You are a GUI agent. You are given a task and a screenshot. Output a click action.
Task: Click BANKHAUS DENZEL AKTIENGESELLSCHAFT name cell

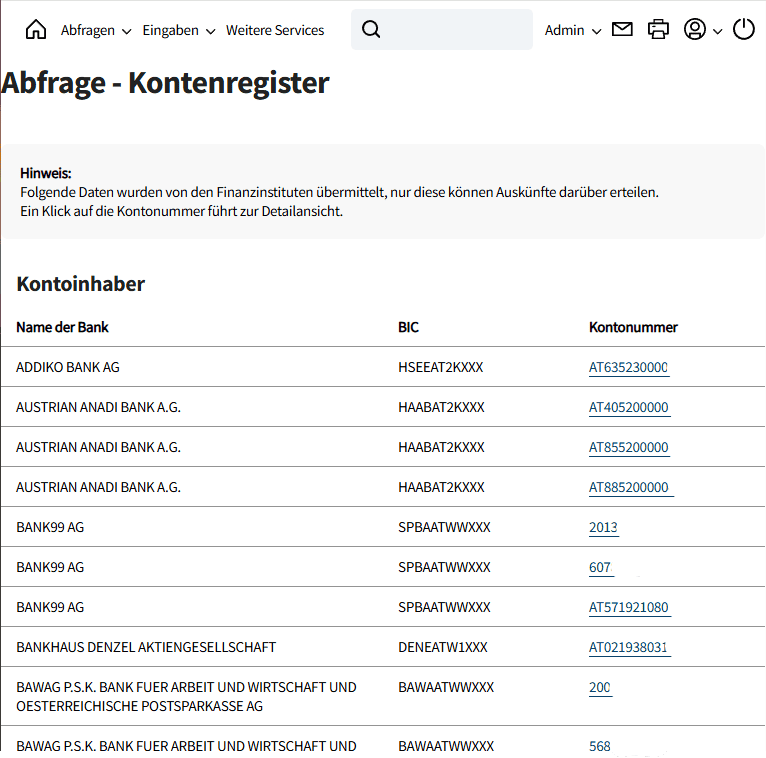click(x=146, y=648)
